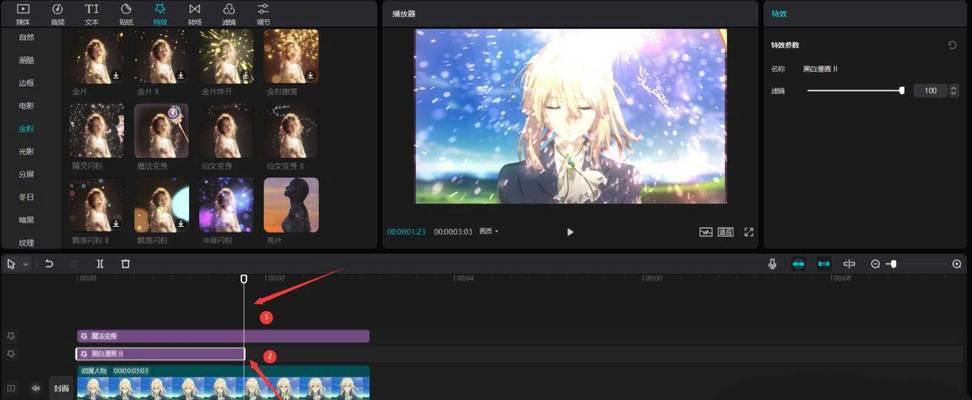Viewport: 972px width, 400px height.
Task: Select the 黑白漫画 II effect clip
Action: pyautogui.click(x=161, y=353)
